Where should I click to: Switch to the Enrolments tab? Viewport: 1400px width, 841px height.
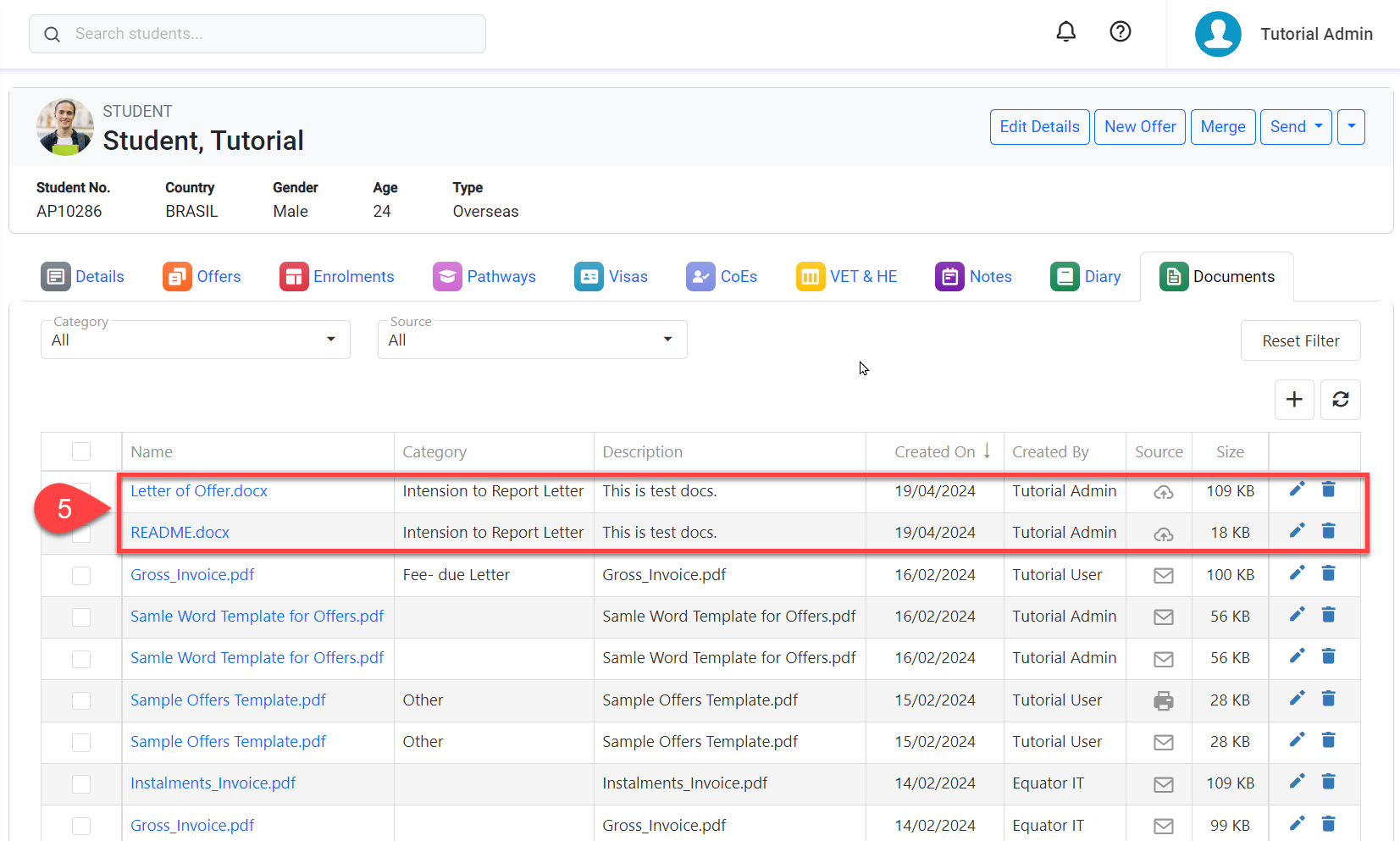coord(337,277)
